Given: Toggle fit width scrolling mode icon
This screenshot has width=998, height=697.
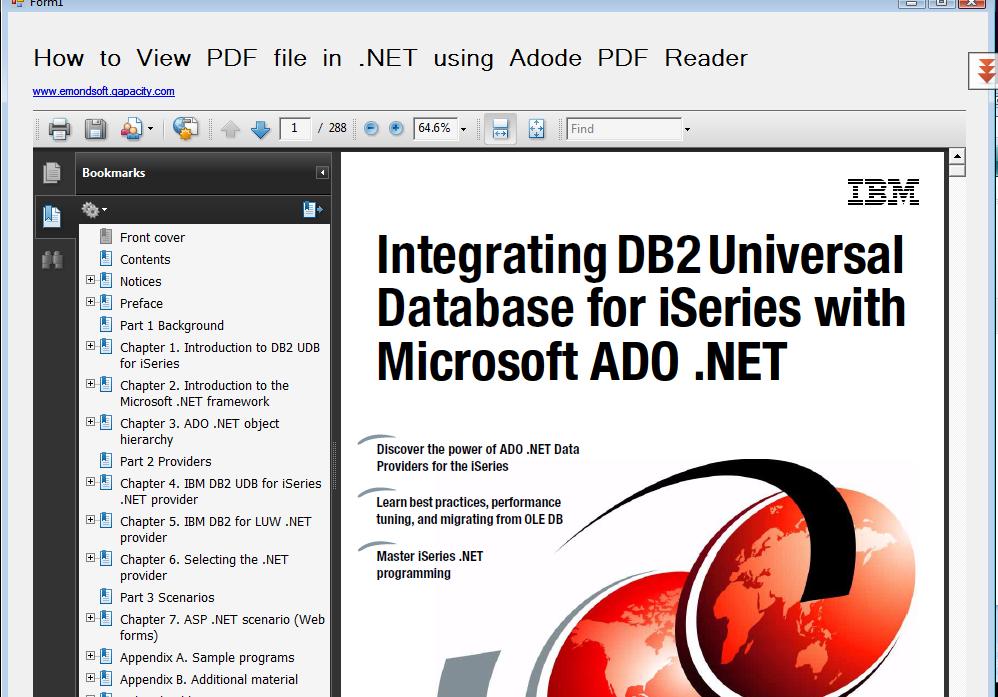Looking at the screenshot, I should point(500,129).
